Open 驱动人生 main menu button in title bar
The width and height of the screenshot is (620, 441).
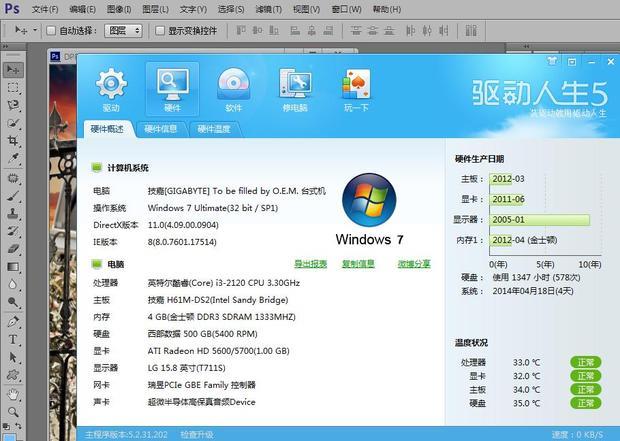(x=572, y=62)
